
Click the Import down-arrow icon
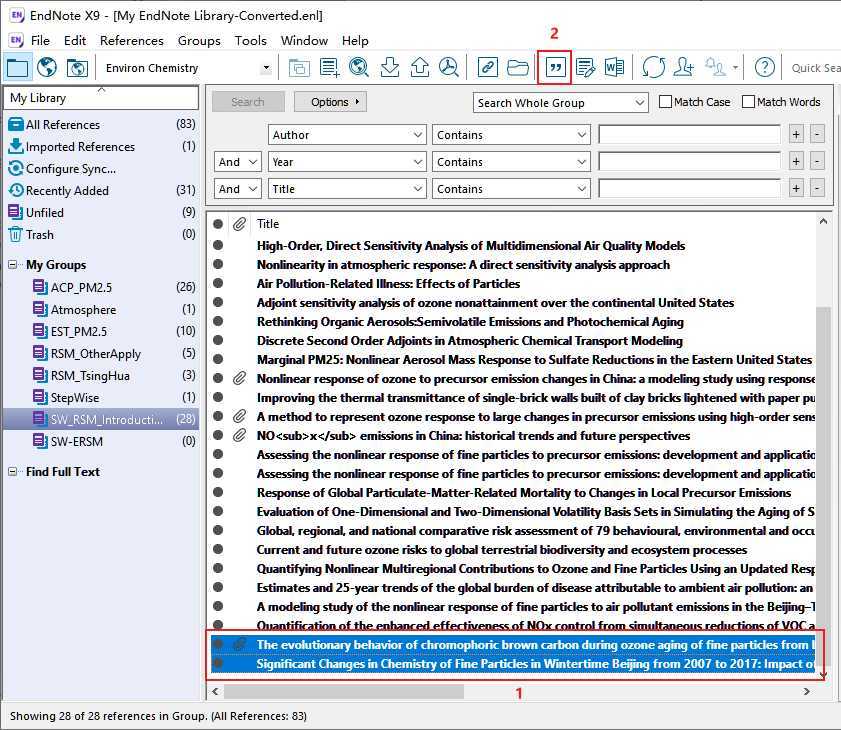(x=389, y=68)
